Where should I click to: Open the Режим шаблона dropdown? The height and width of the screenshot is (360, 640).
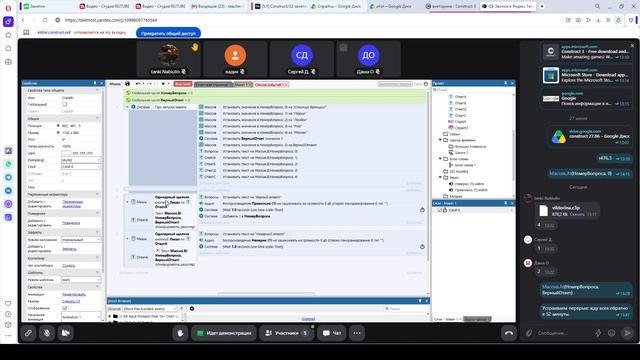click(81, 280)
